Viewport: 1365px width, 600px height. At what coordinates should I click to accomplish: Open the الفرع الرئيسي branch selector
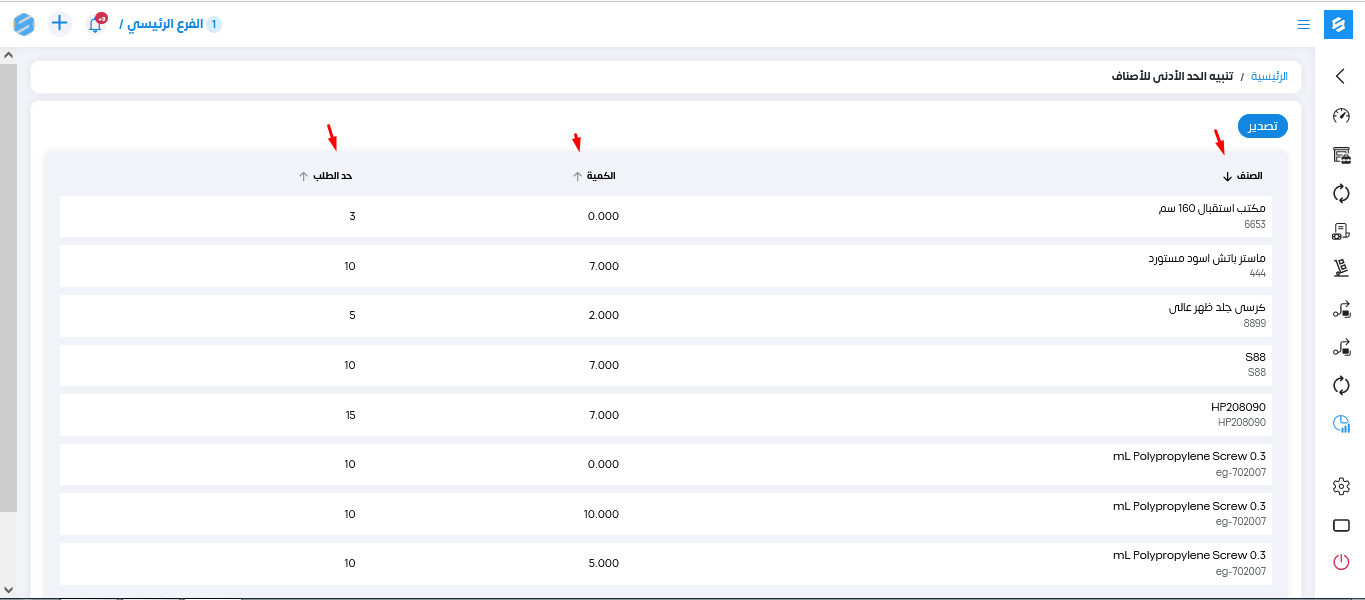pyautogui.click(x=169, y=24)
